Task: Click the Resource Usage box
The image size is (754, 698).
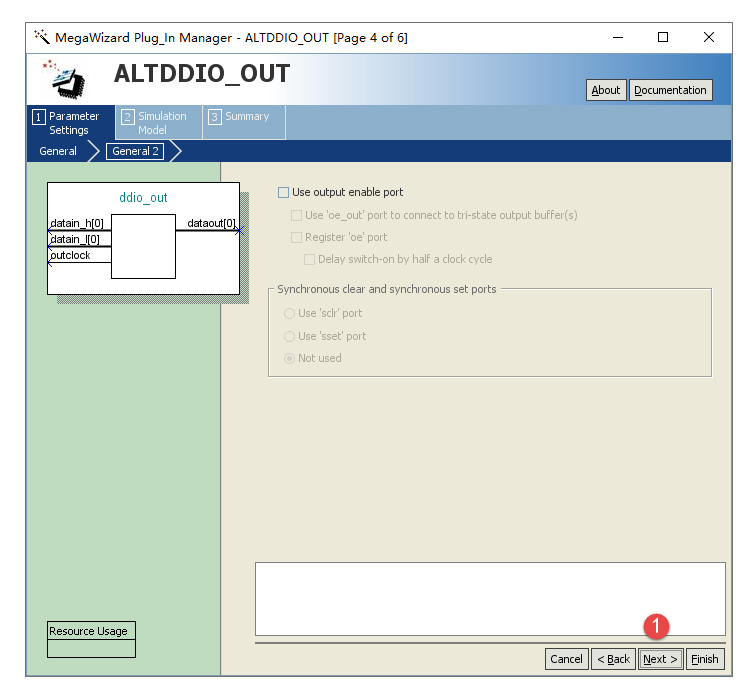Action: [91, 639]
